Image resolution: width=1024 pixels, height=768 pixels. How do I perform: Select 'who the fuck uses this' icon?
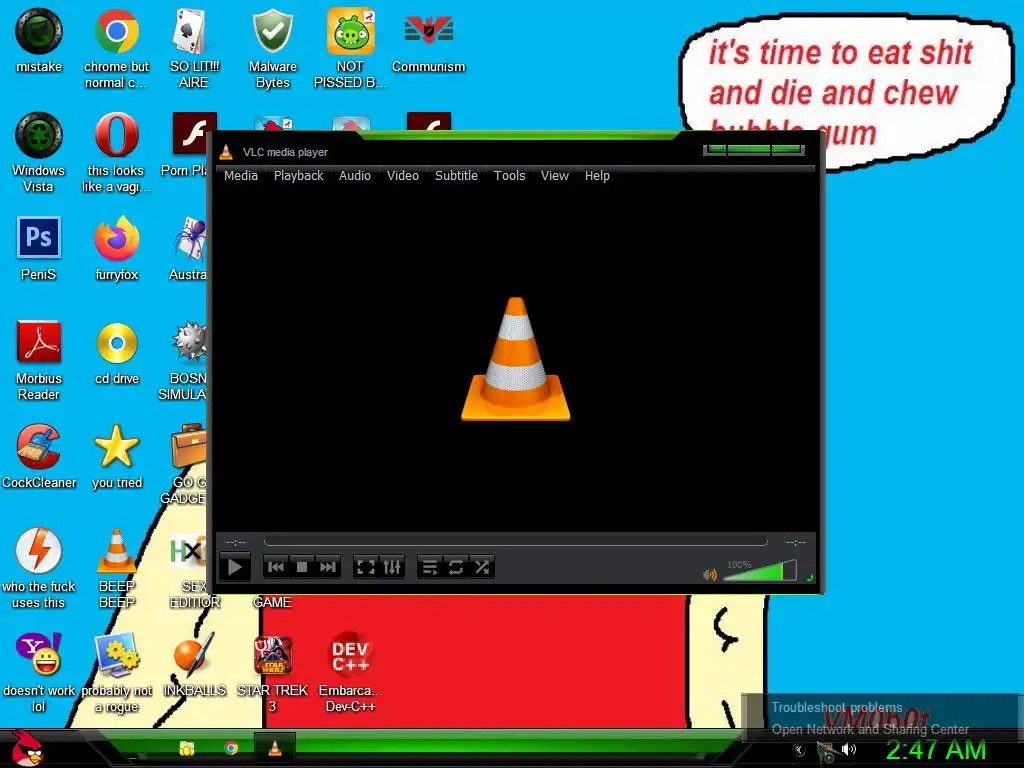39,569
